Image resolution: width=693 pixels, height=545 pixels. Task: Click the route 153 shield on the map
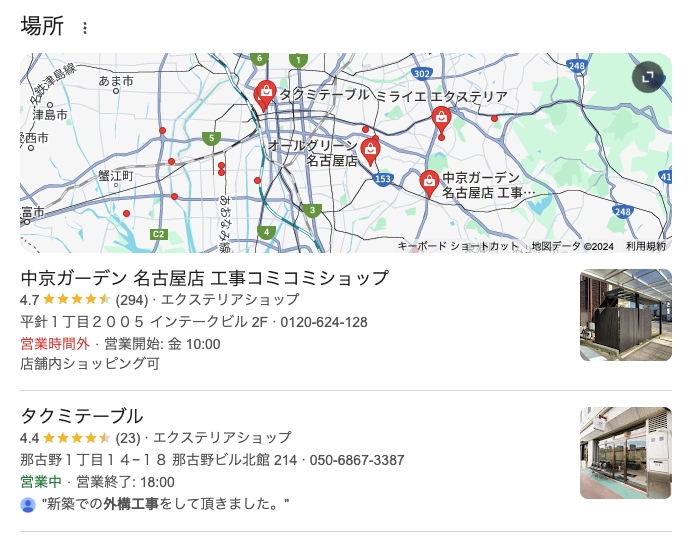(x=383, y=179)
